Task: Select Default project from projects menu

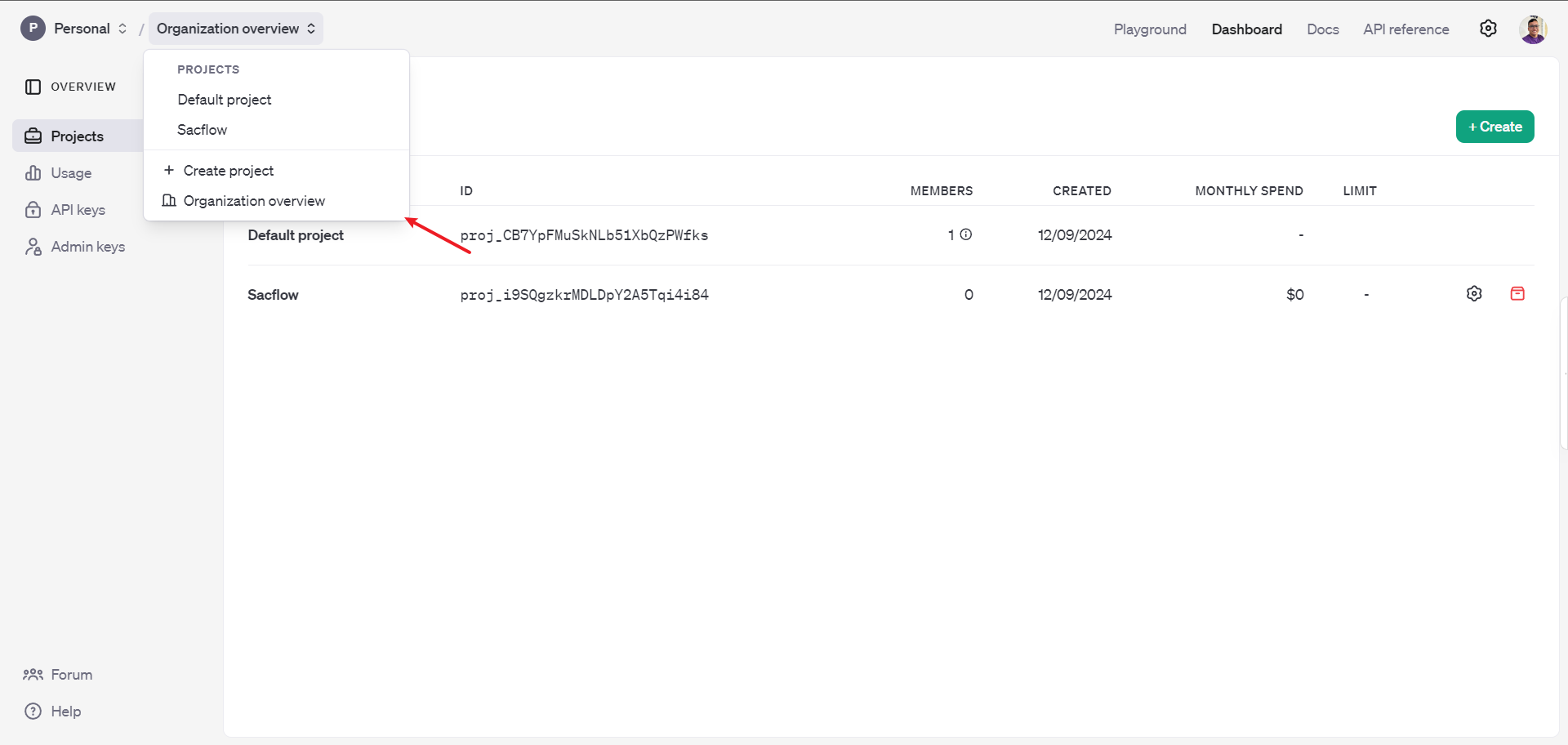Action: pyautogui.click(x=225, y=100)
